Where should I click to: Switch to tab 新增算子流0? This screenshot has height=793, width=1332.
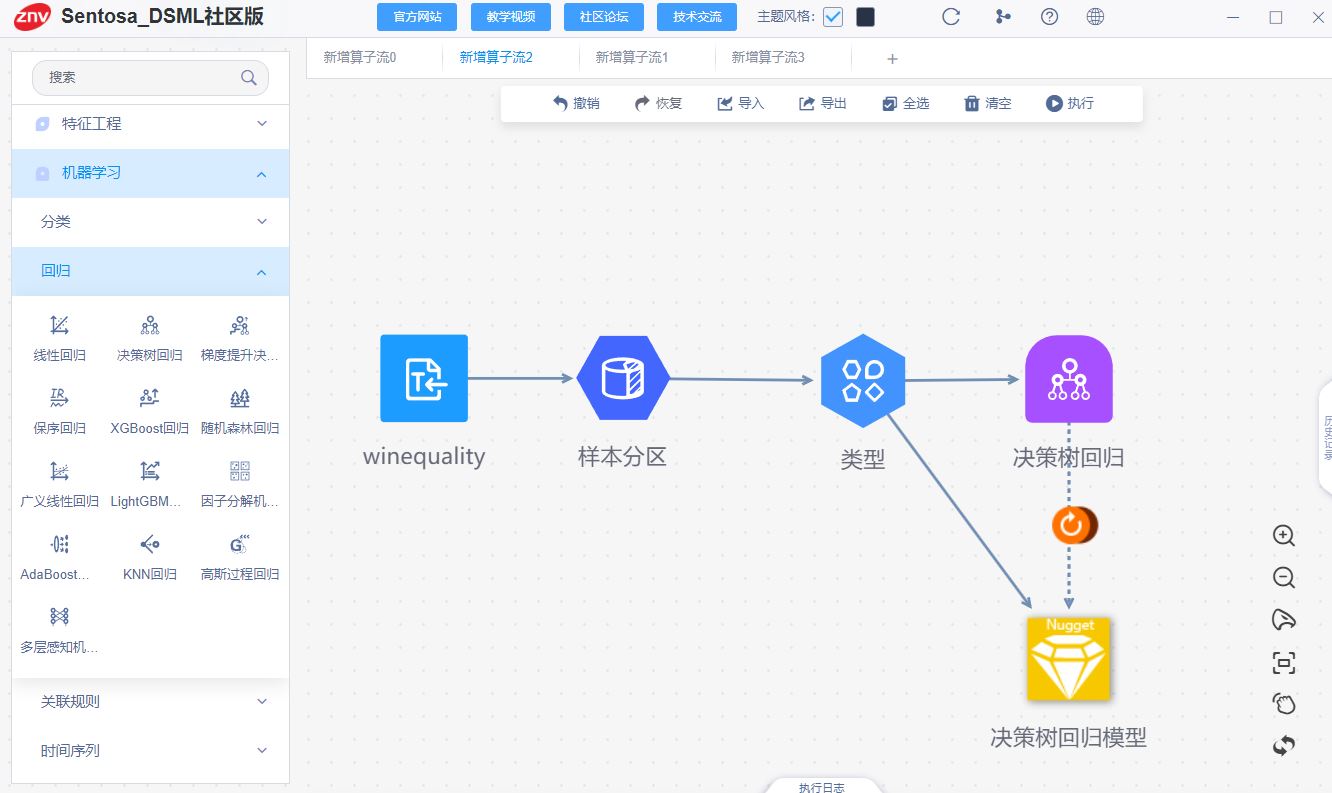click(x=360, y=58)
